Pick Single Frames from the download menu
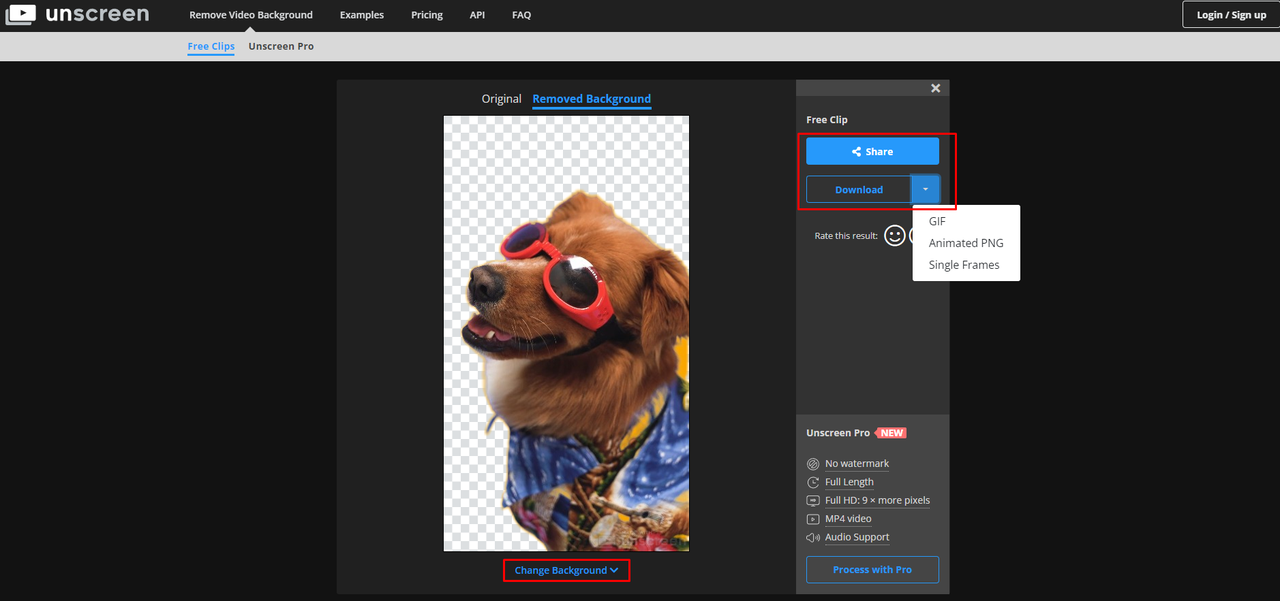Image resolution: width=1280 pixels, height=601 pixels. coord(964,265)
